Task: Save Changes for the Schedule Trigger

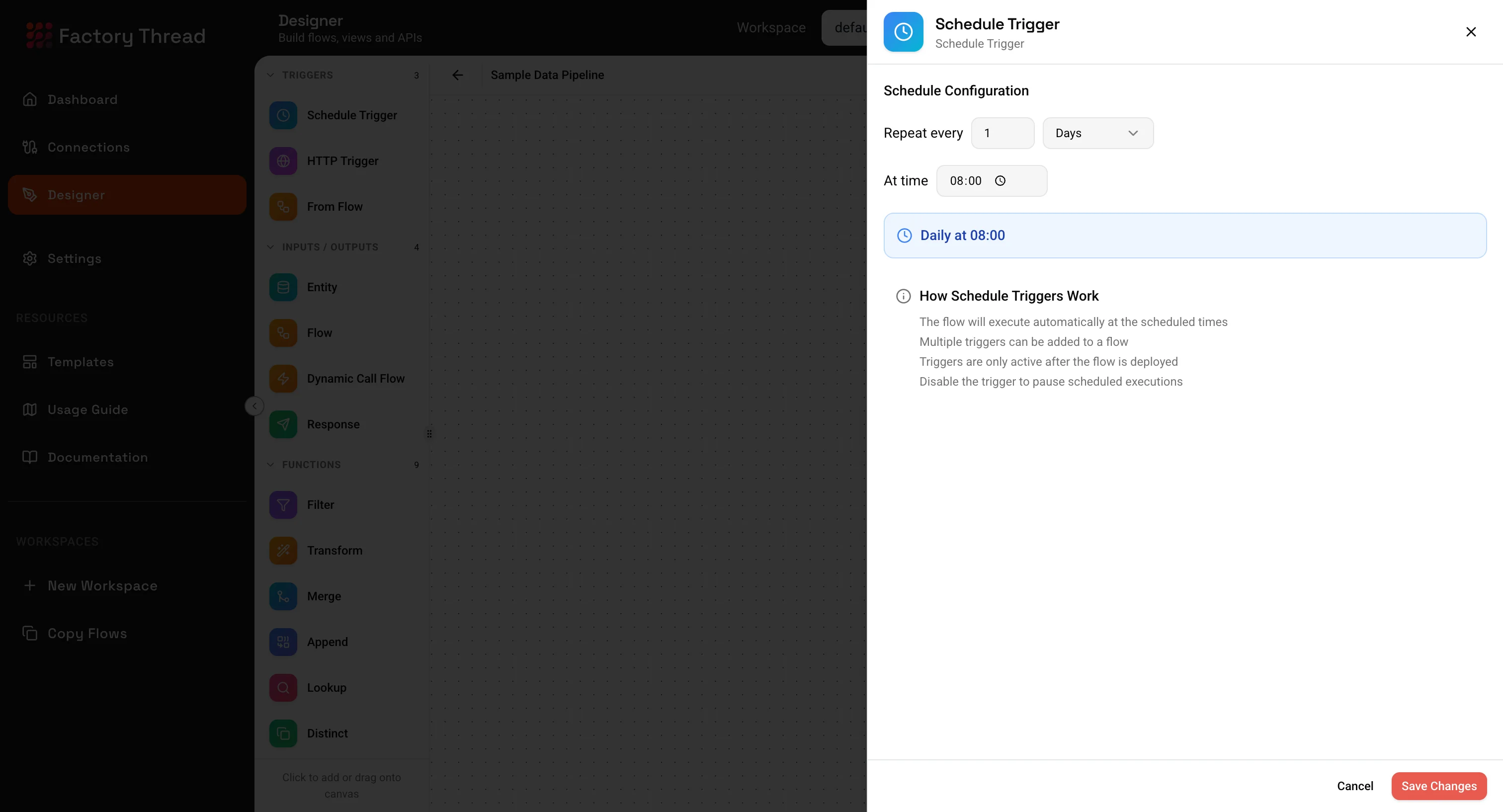Action: click(x=1438, y=786)
